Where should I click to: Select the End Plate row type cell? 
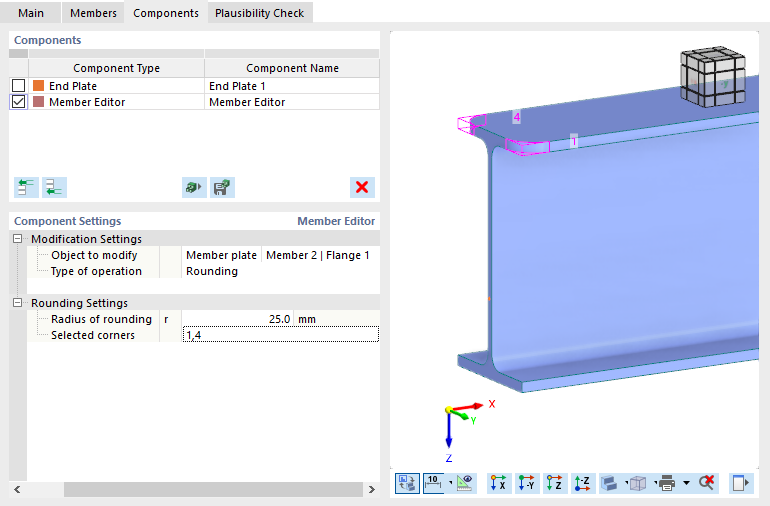116,85
